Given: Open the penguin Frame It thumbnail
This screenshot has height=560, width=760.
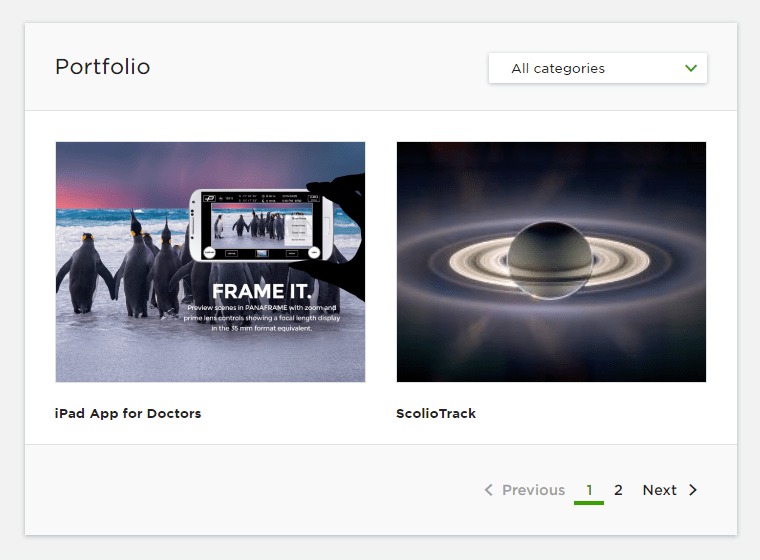Looking at the screenshot, I should (210, 262).
